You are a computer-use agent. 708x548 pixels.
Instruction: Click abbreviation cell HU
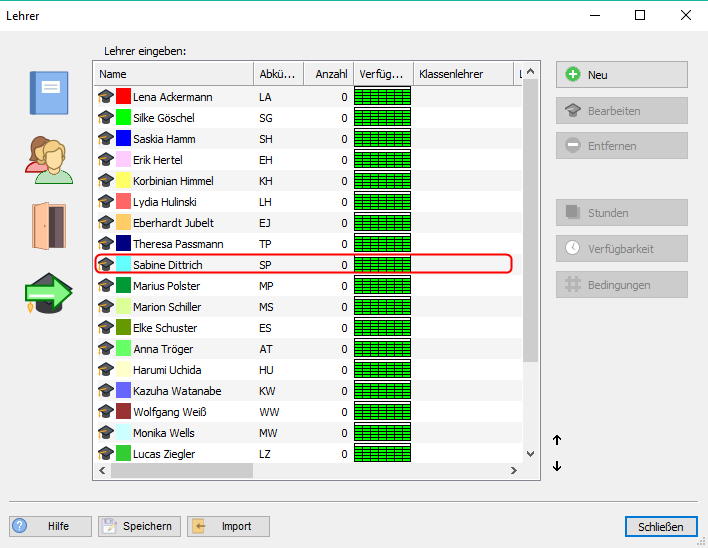266,370
